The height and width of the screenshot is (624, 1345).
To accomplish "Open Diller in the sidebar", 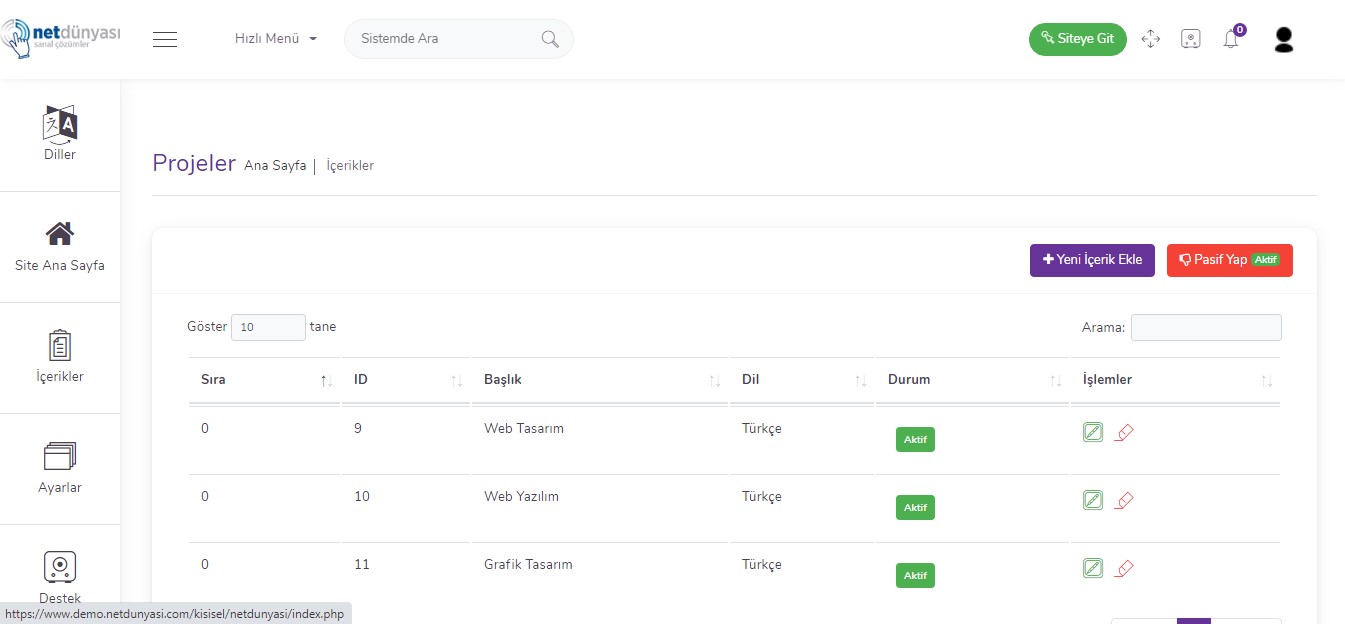I will [x=60, y=134].
